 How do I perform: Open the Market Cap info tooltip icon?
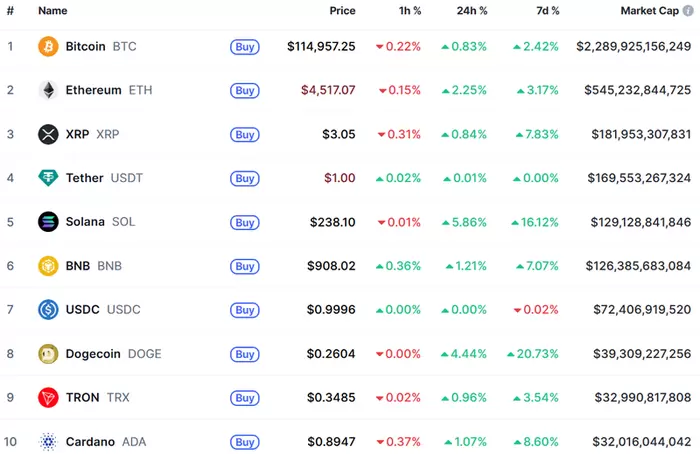[x=687, y=10]
